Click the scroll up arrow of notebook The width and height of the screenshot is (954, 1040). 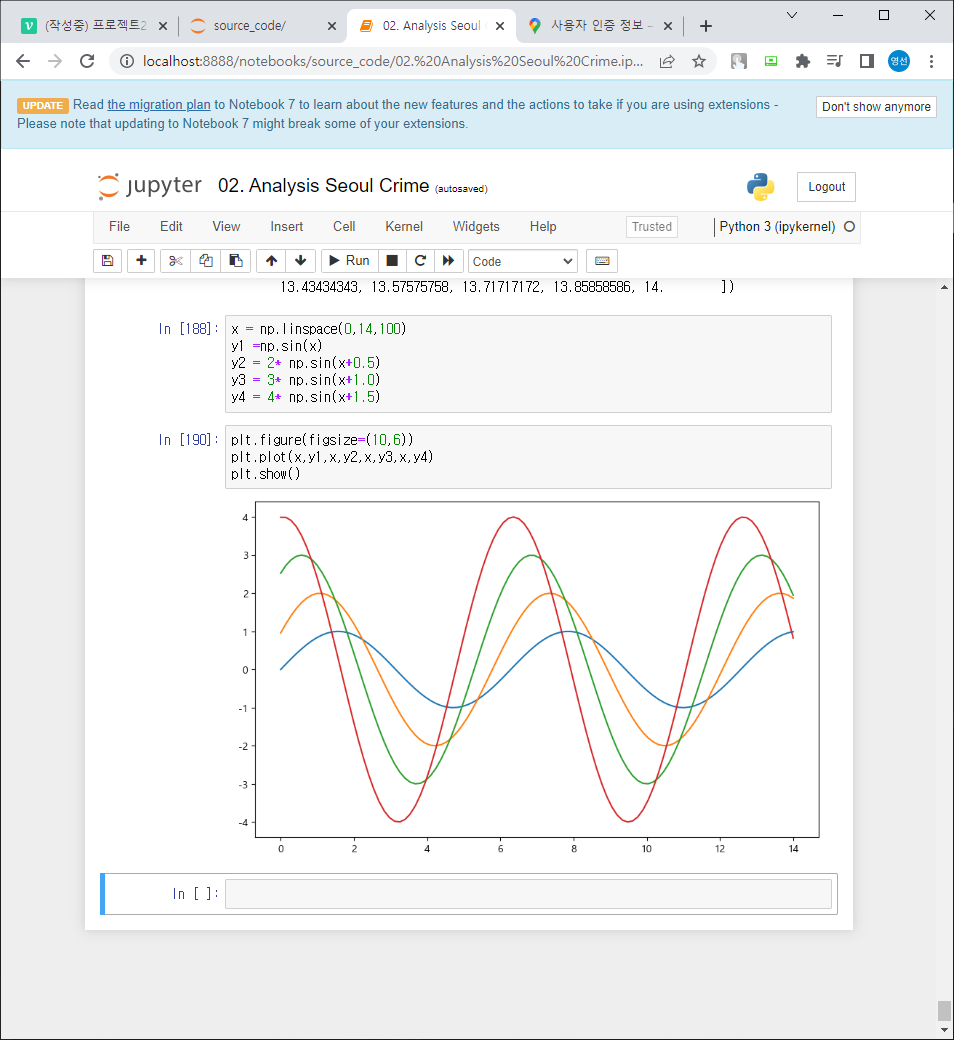coord(943,287)
